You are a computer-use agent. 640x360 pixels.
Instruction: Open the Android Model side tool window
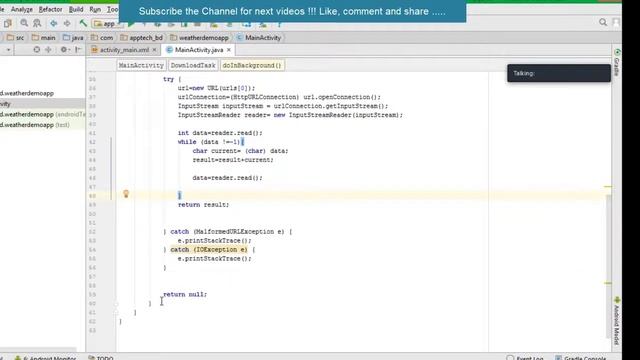(x=617, y=321)
